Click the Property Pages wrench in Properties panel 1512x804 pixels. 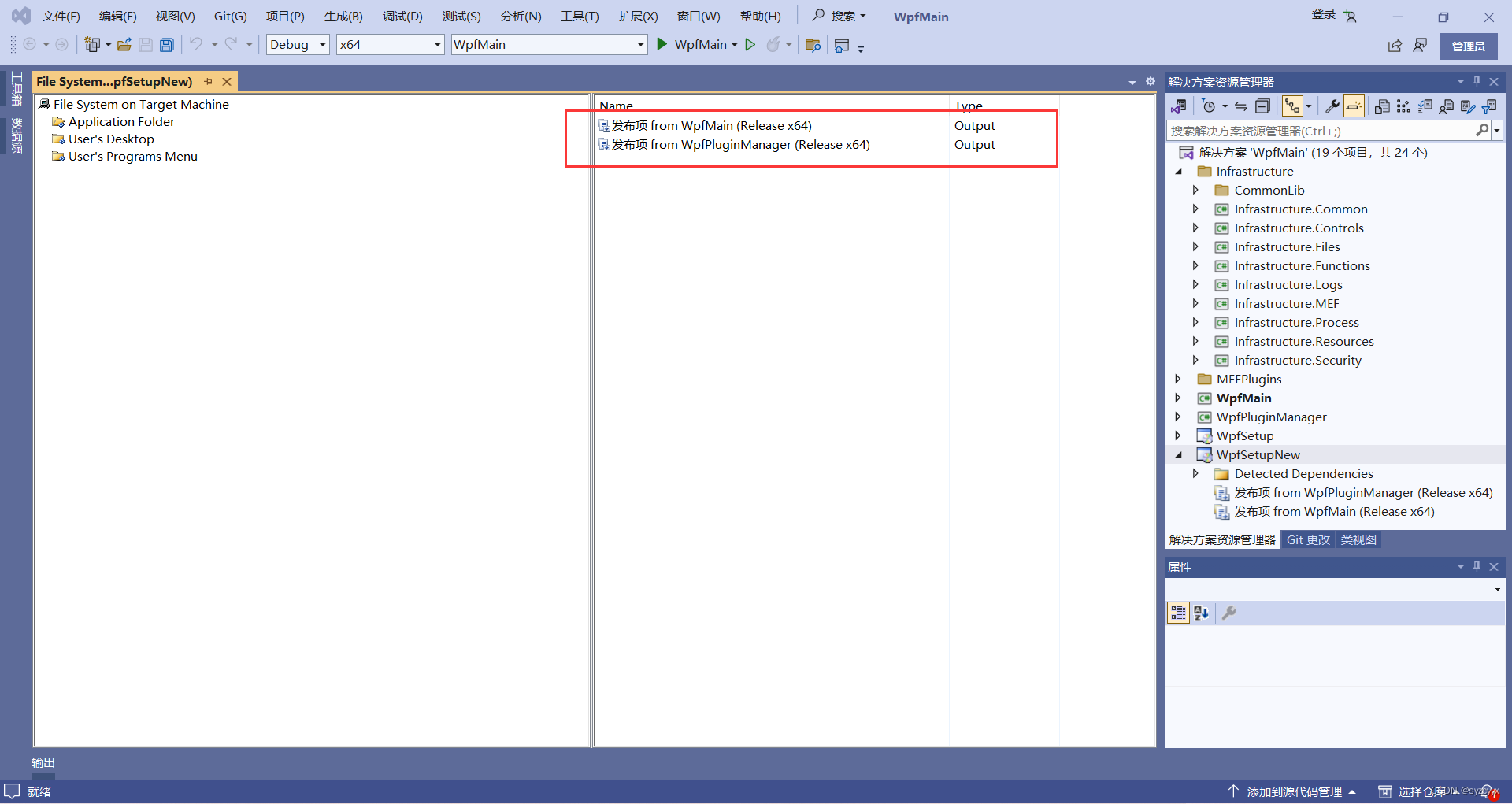1228,613
